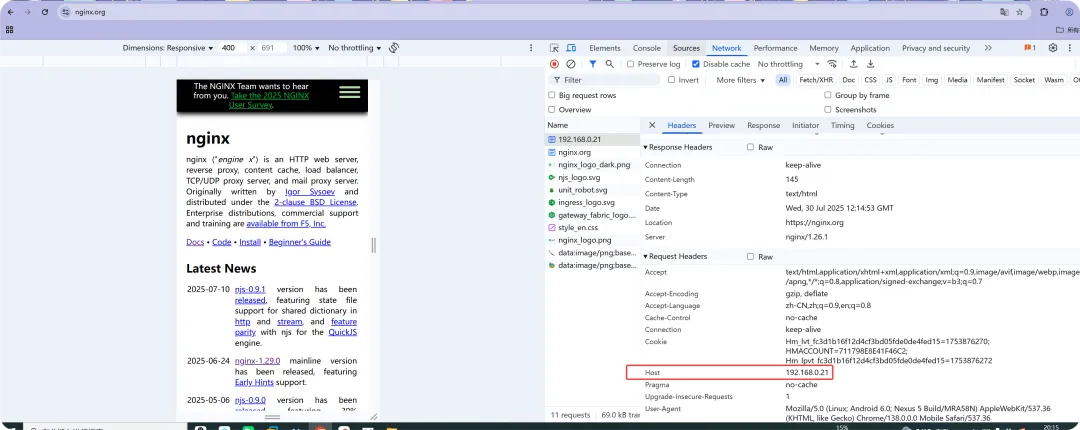Enable the Group by frame checkbox
The image size is (1080, 430).
tap(827, 95)
